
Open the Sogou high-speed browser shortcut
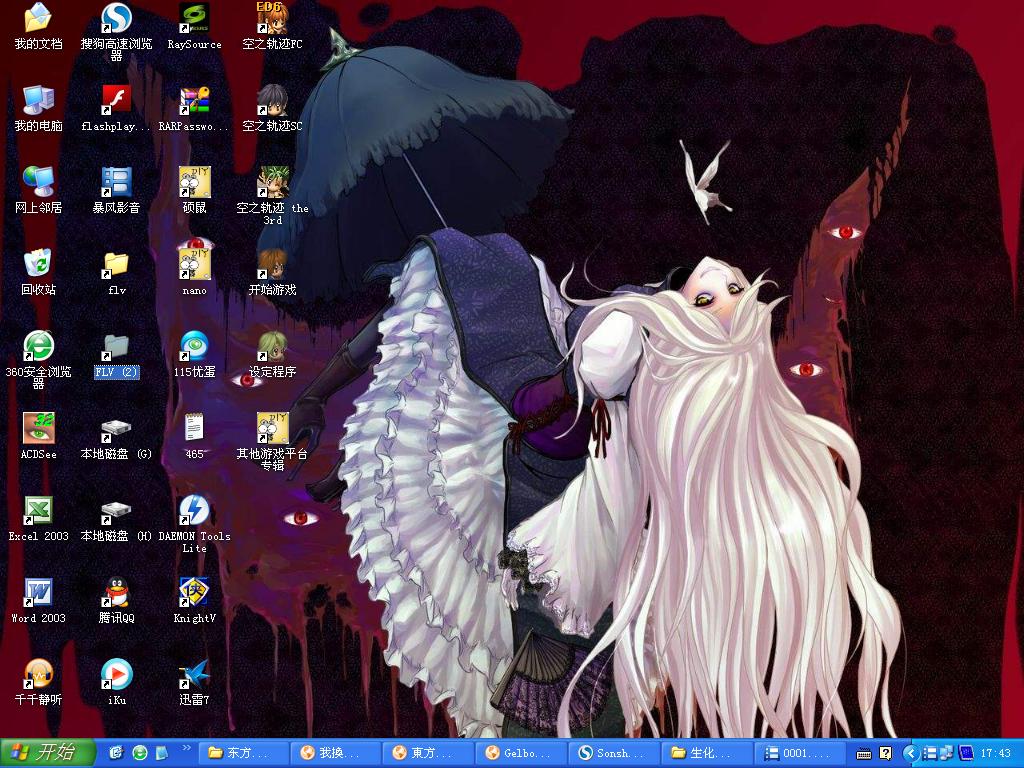point(116,19)
